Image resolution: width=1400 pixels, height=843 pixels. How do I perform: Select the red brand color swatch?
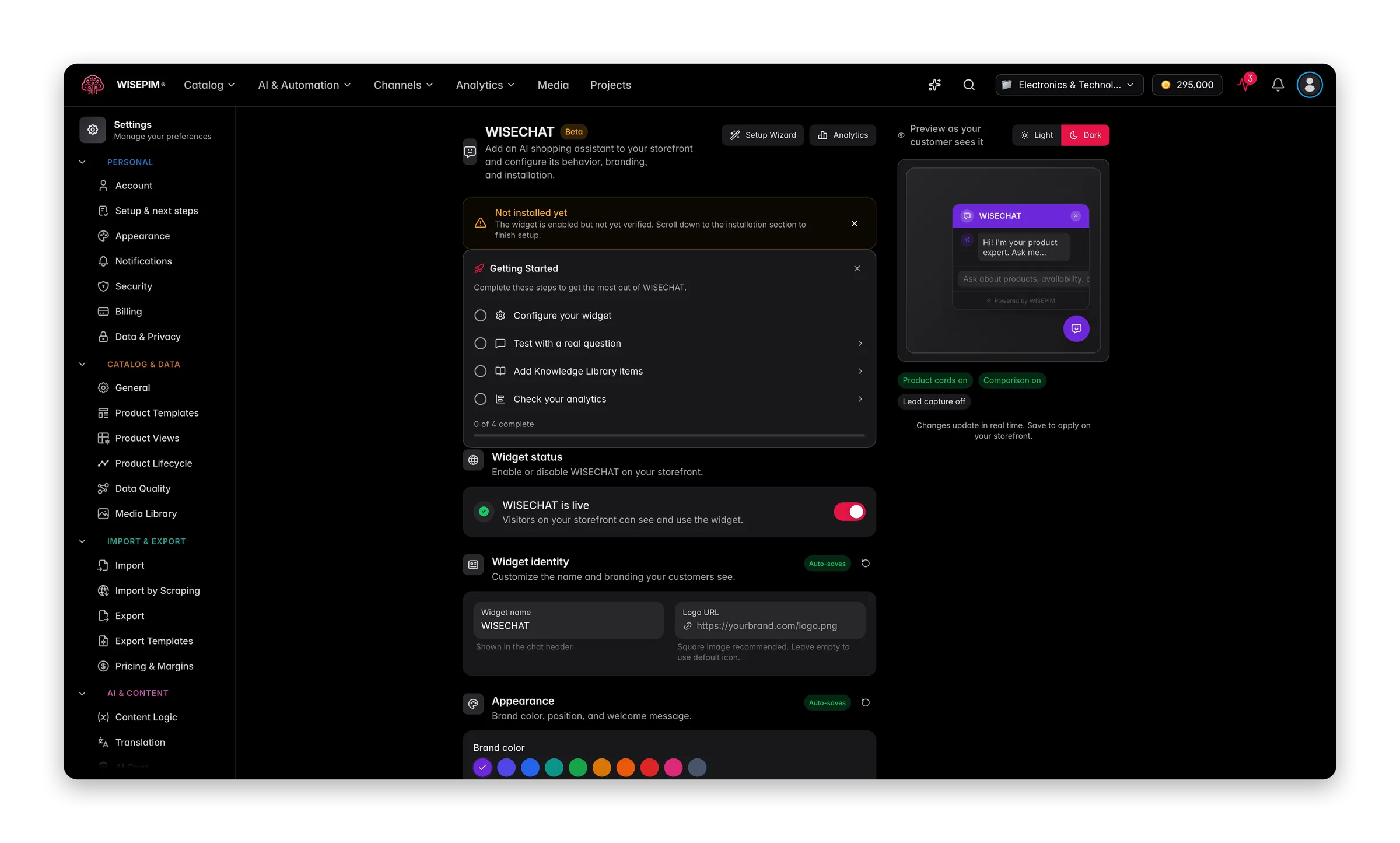click(650, 768)
